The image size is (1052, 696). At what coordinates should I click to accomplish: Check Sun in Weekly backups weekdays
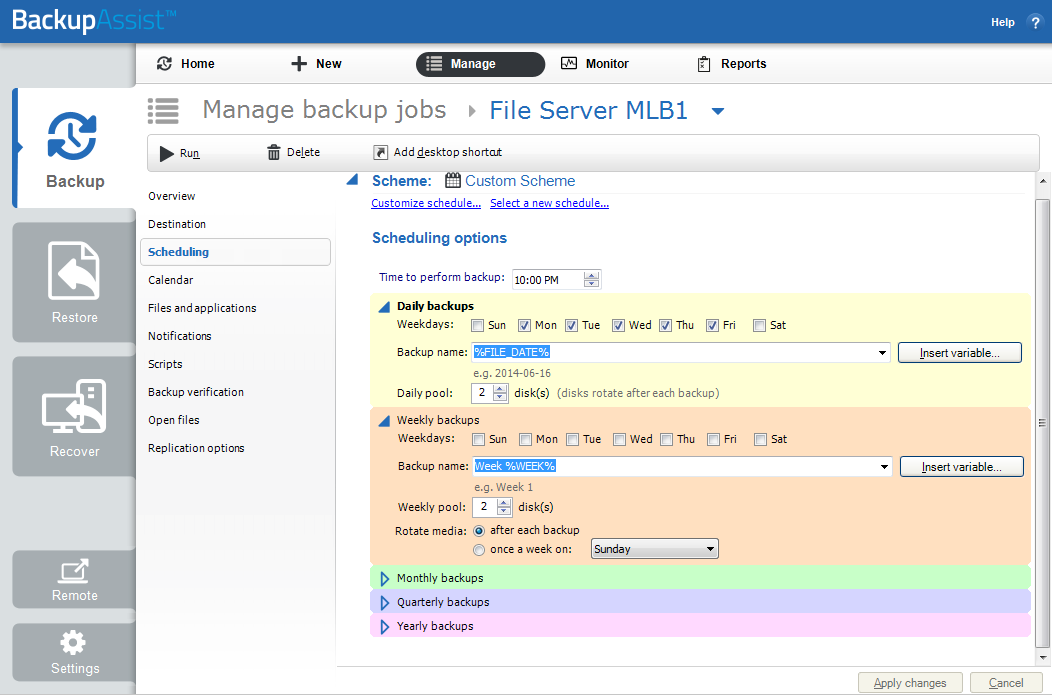[478, 440]
